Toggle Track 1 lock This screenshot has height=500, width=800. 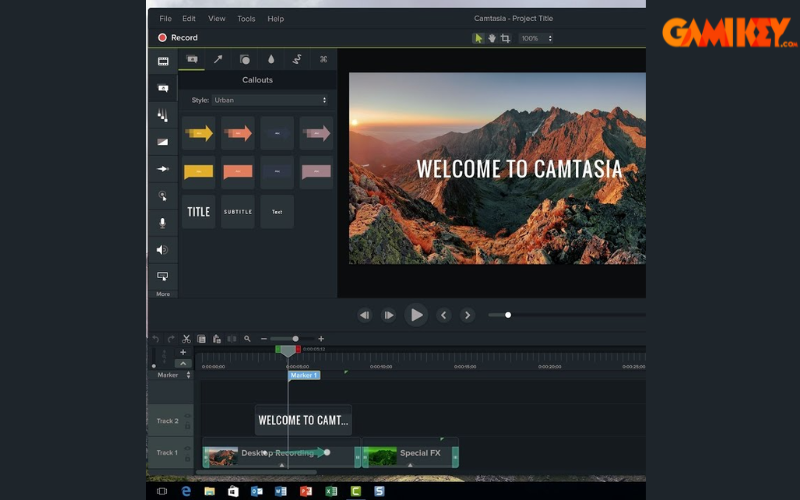(x=187, y=458)
